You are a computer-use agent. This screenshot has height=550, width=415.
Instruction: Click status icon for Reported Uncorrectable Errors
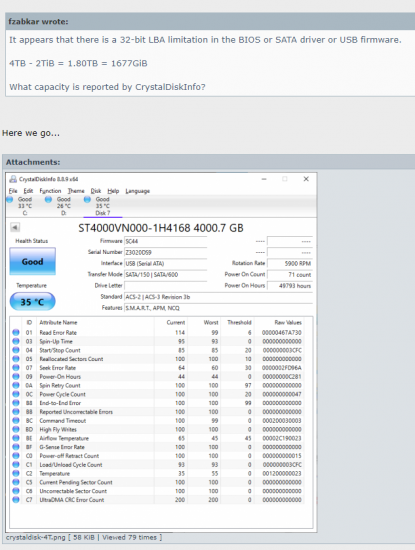point(16,411)
